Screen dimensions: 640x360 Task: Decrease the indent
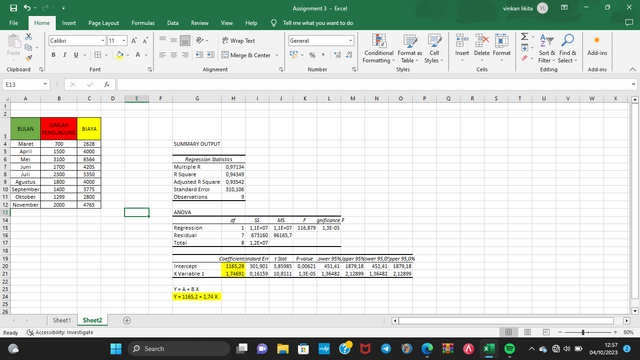[x=199, y=55]
